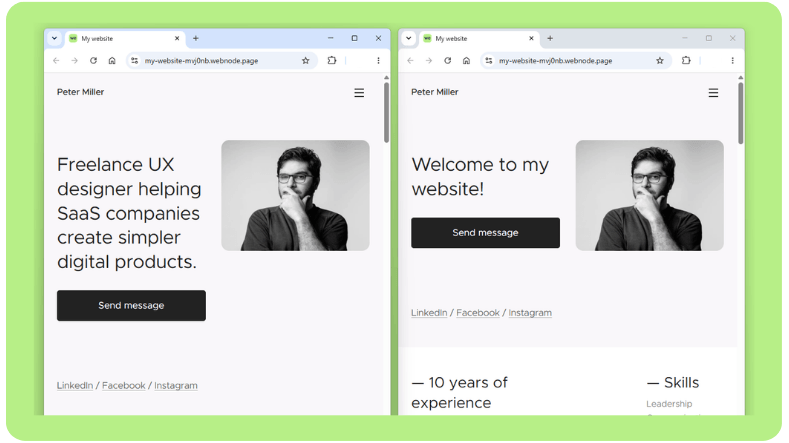
Task: Open Instagram link in right browser window
Action: tap(530, 313)
